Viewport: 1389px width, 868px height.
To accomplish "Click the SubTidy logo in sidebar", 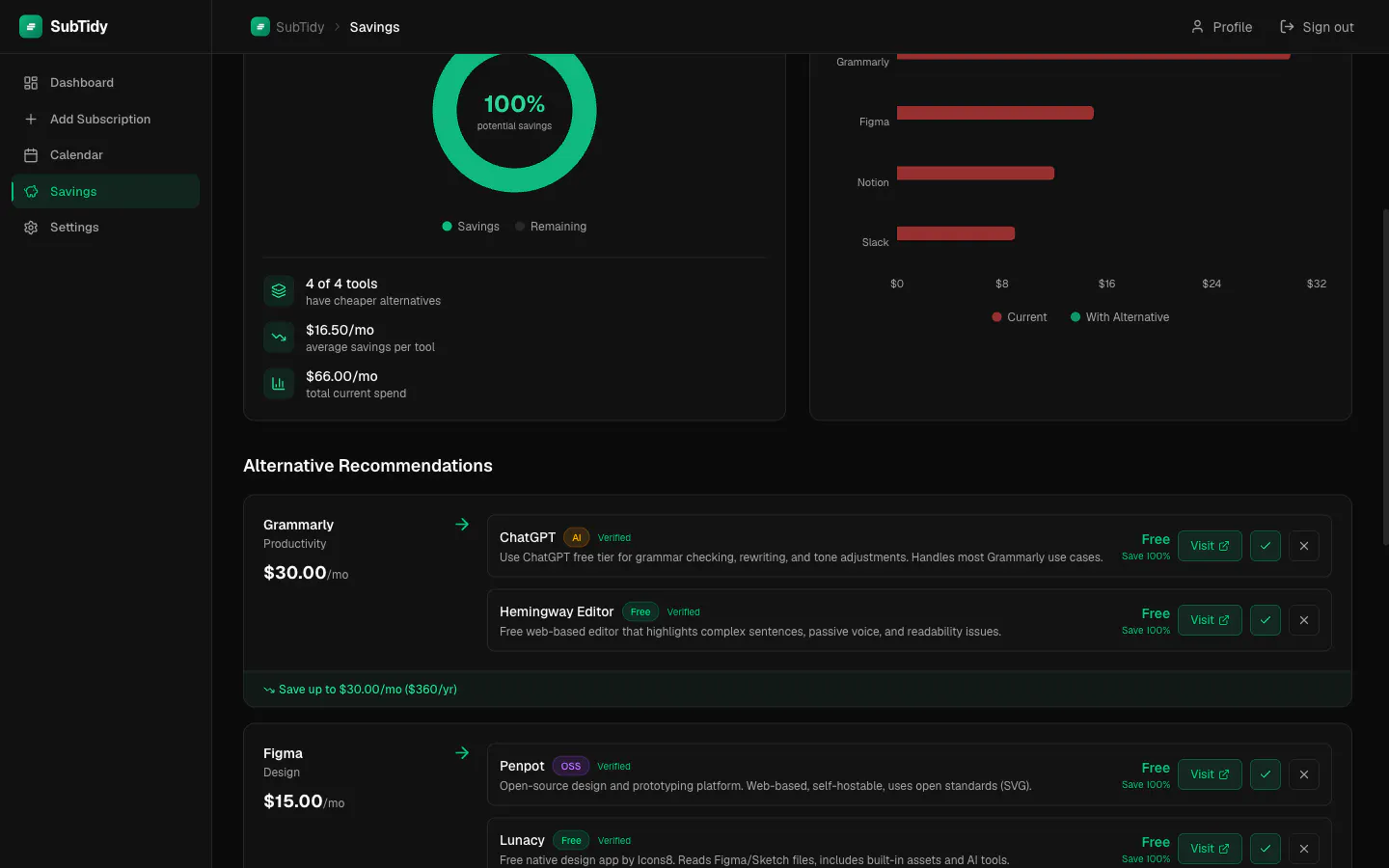I will (64, 26).
